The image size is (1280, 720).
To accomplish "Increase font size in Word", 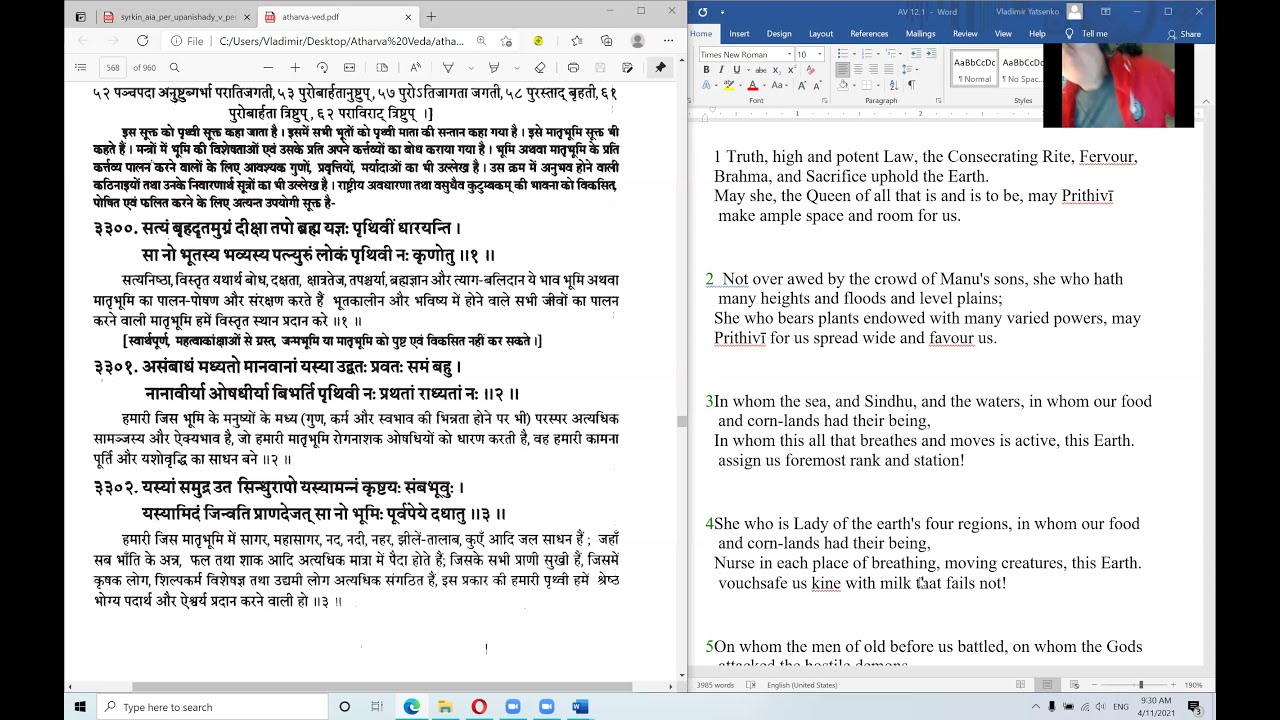I will tap(802, 85).
